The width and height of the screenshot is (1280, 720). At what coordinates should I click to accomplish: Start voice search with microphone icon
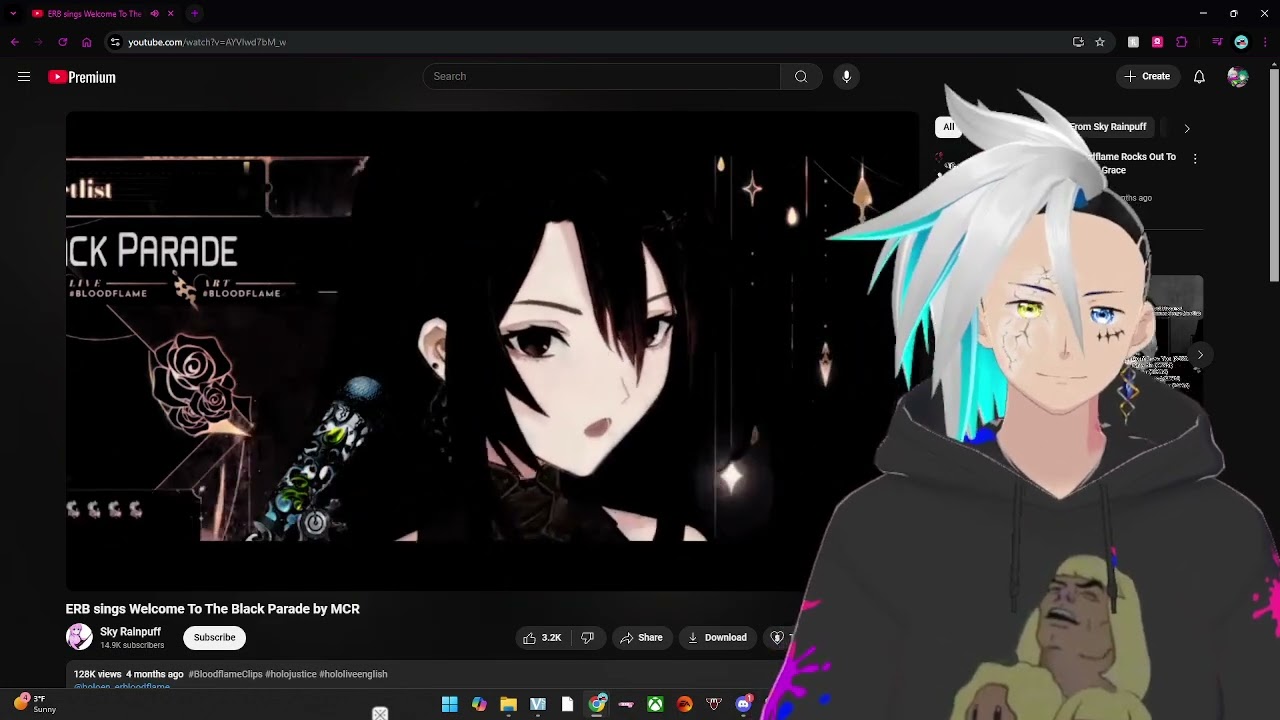pyautogui.click(x=846, y=77)
